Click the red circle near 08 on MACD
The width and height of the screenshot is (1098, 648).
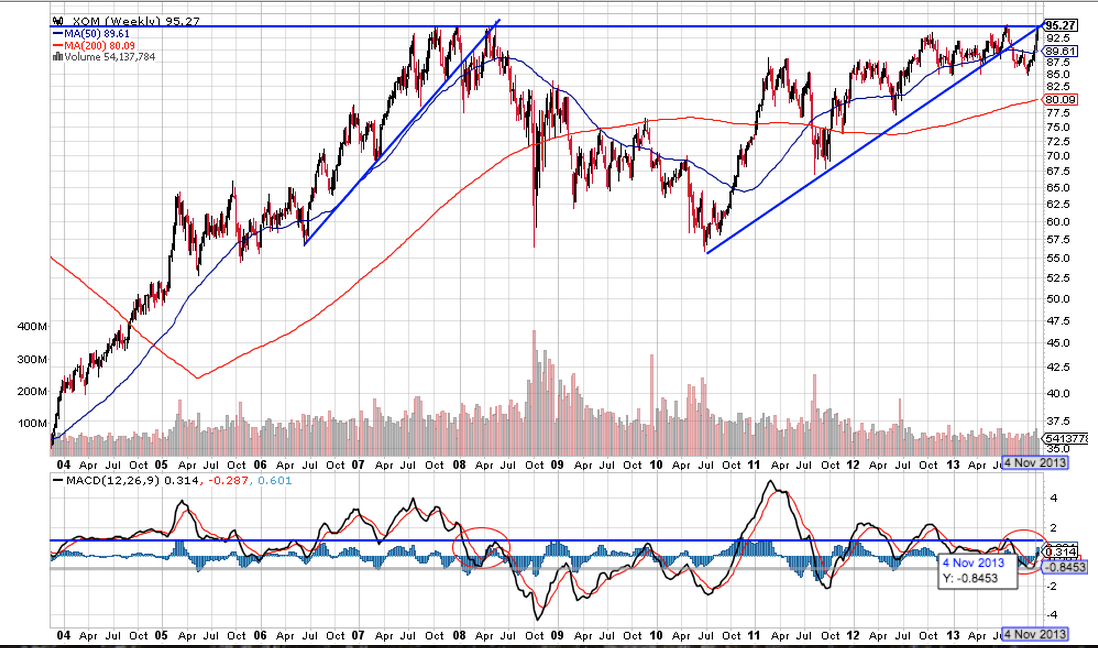pos(482,547)
